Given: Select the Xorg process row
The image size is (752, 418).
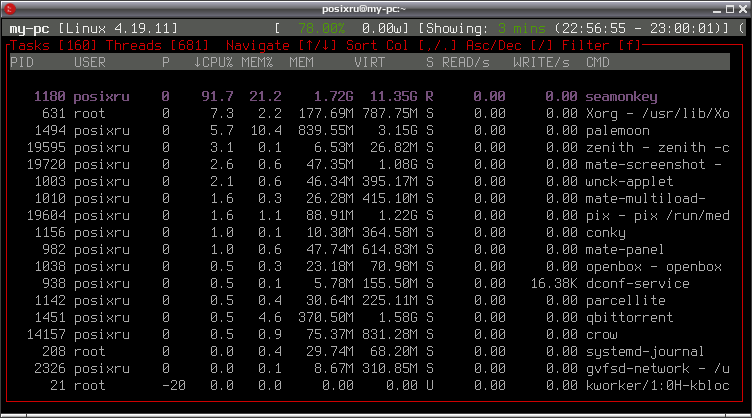Looking at the screenshot, I should pos(370,114).
